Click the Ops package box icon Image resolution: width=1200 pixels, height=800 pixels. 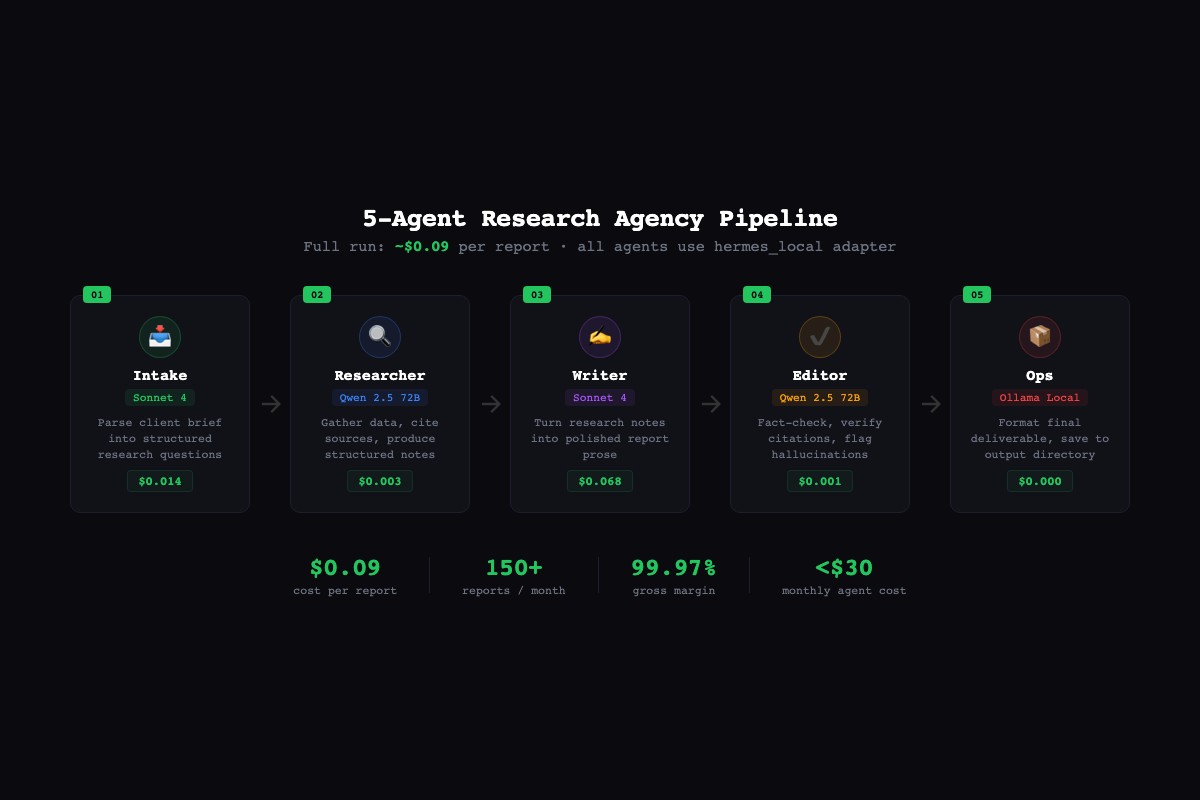click(x=1040, y=337)
